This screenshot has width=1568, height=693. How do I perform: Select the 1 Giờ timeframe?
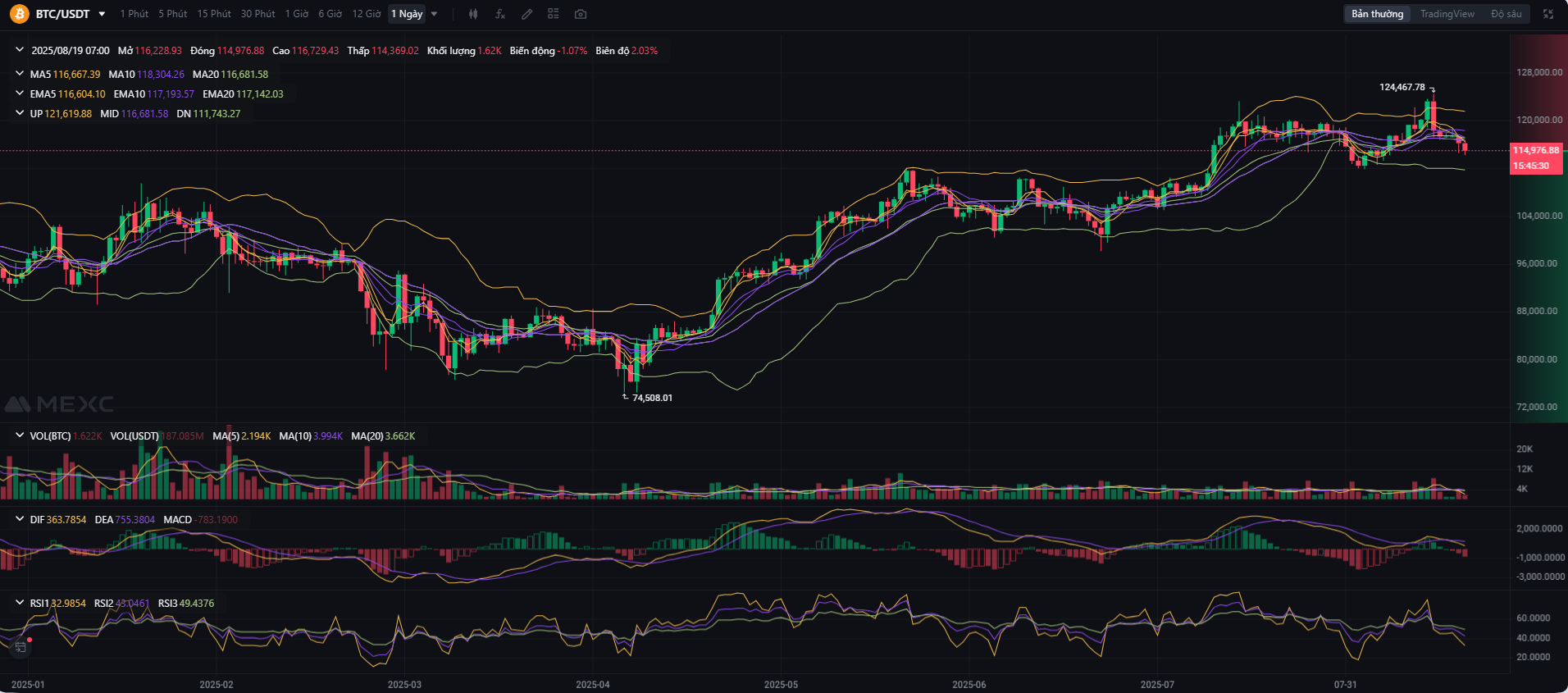click(x=297, y=14)
